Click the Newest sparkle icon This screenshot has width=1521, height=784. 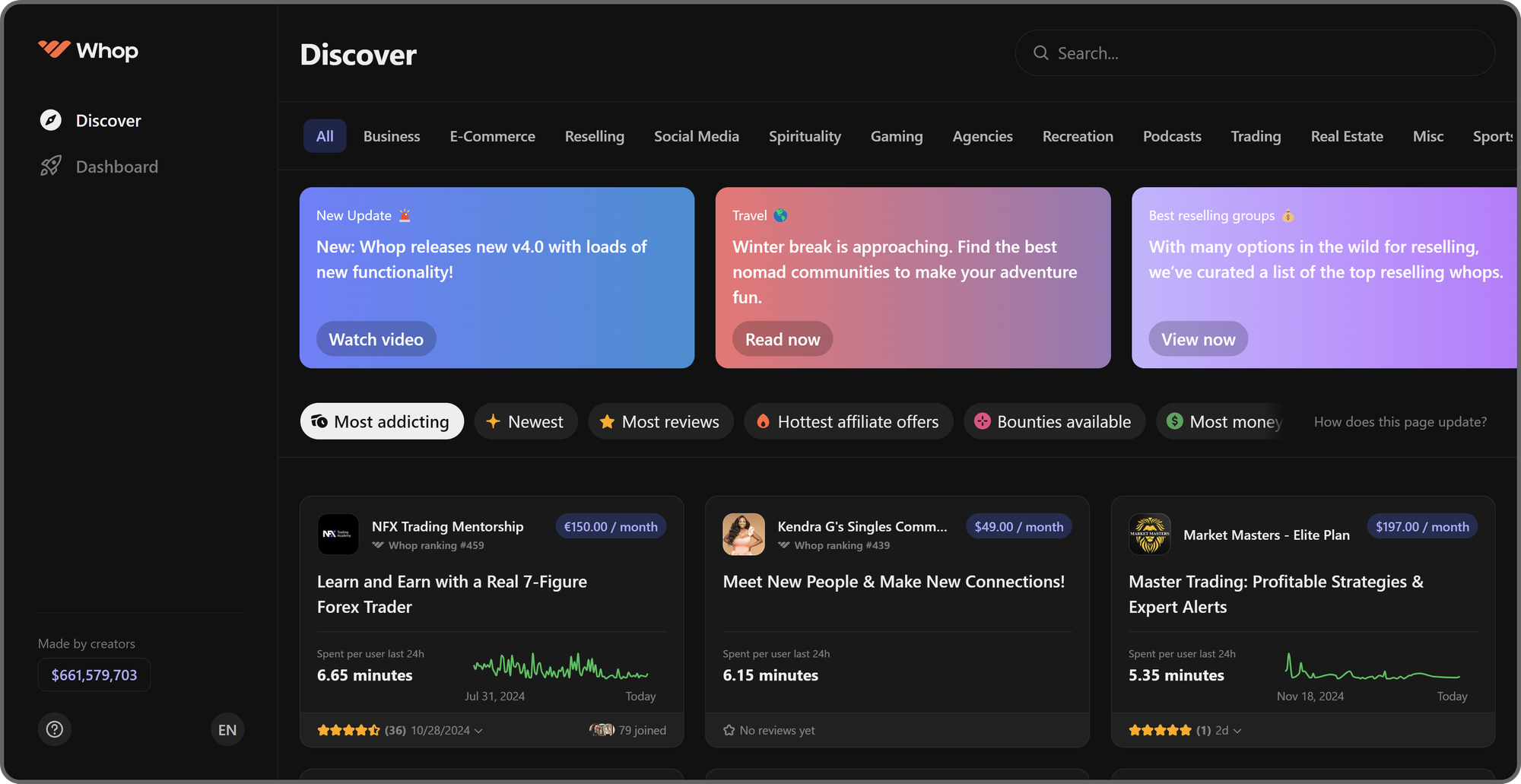tap(493, 421)
